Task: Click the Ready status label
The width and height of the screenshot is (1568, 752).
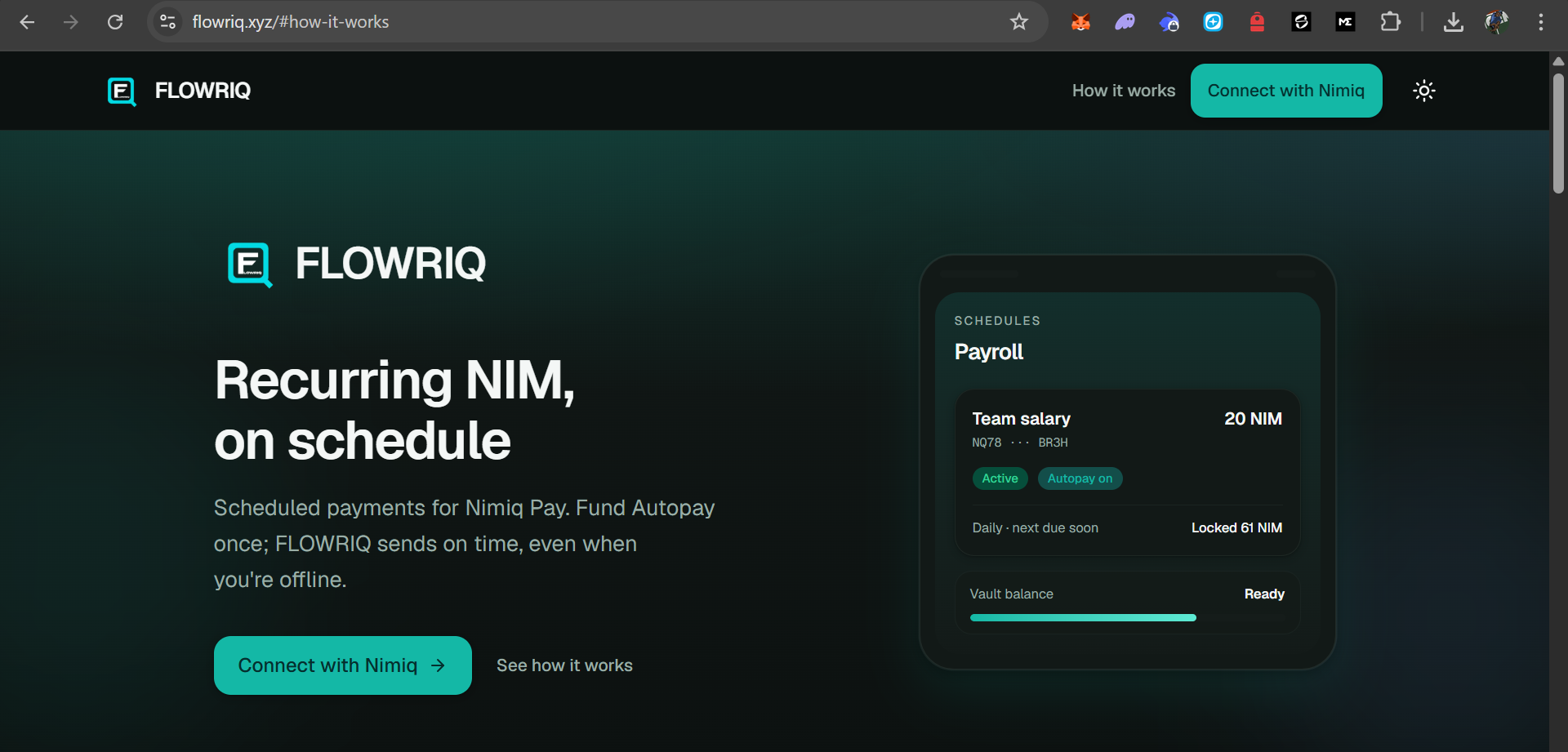Action: tap(1264, 594)
